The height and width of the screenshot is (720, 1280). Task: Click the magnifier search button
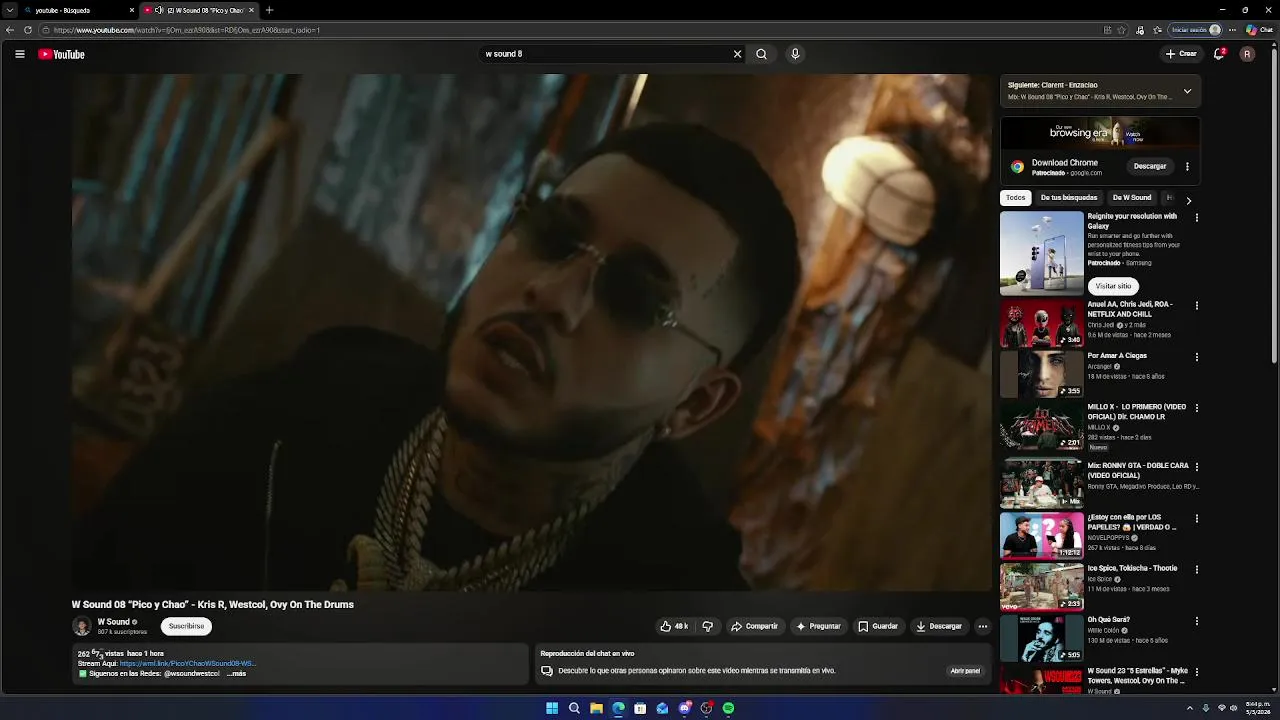tap(761, 54)
